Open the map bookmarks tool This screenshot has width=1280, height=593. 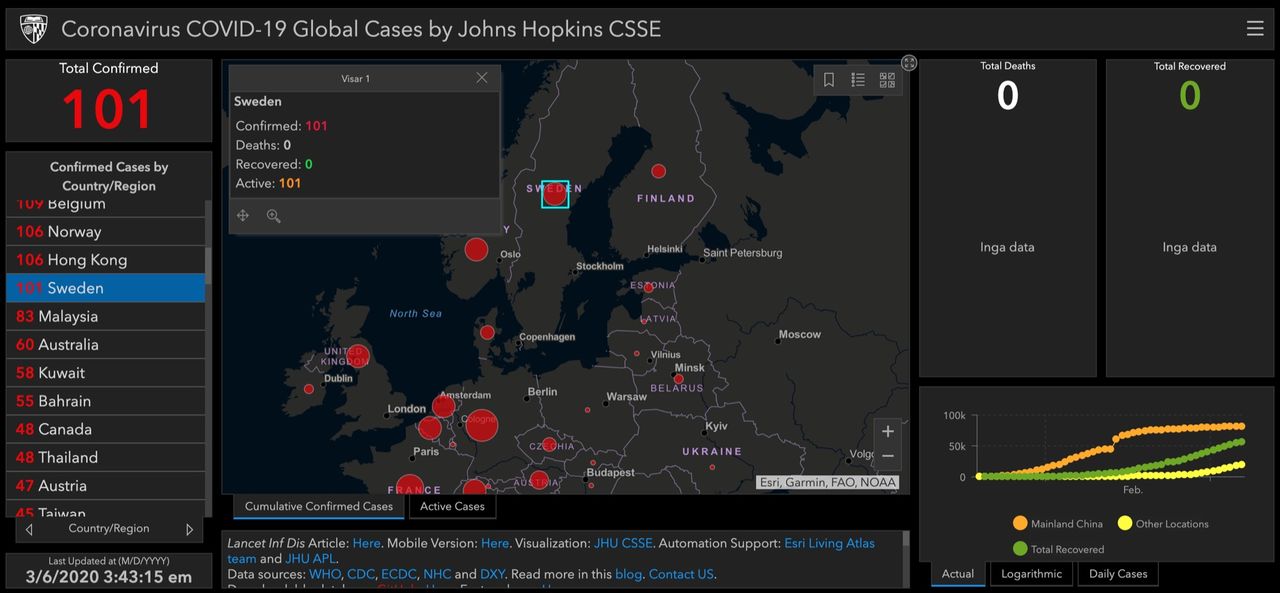click(x=829, y=80)
